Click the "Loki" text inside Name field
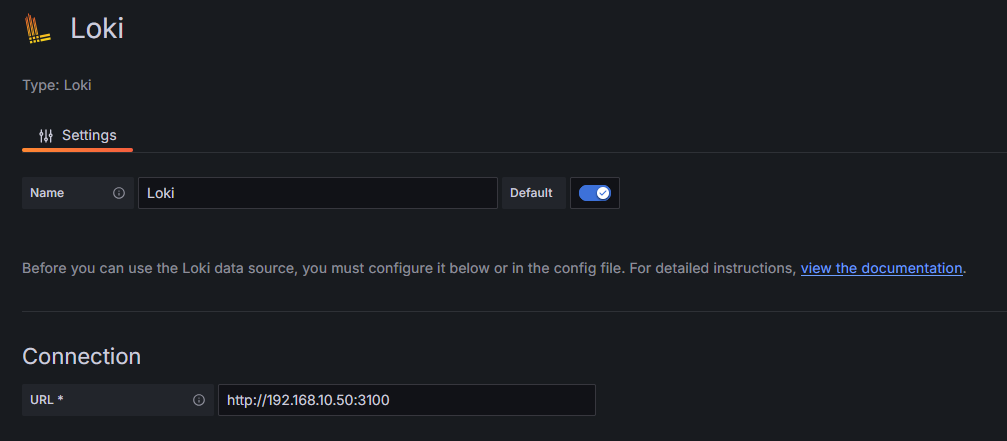1007x441 pixels. pyautogui.click(x=161, y=193)
